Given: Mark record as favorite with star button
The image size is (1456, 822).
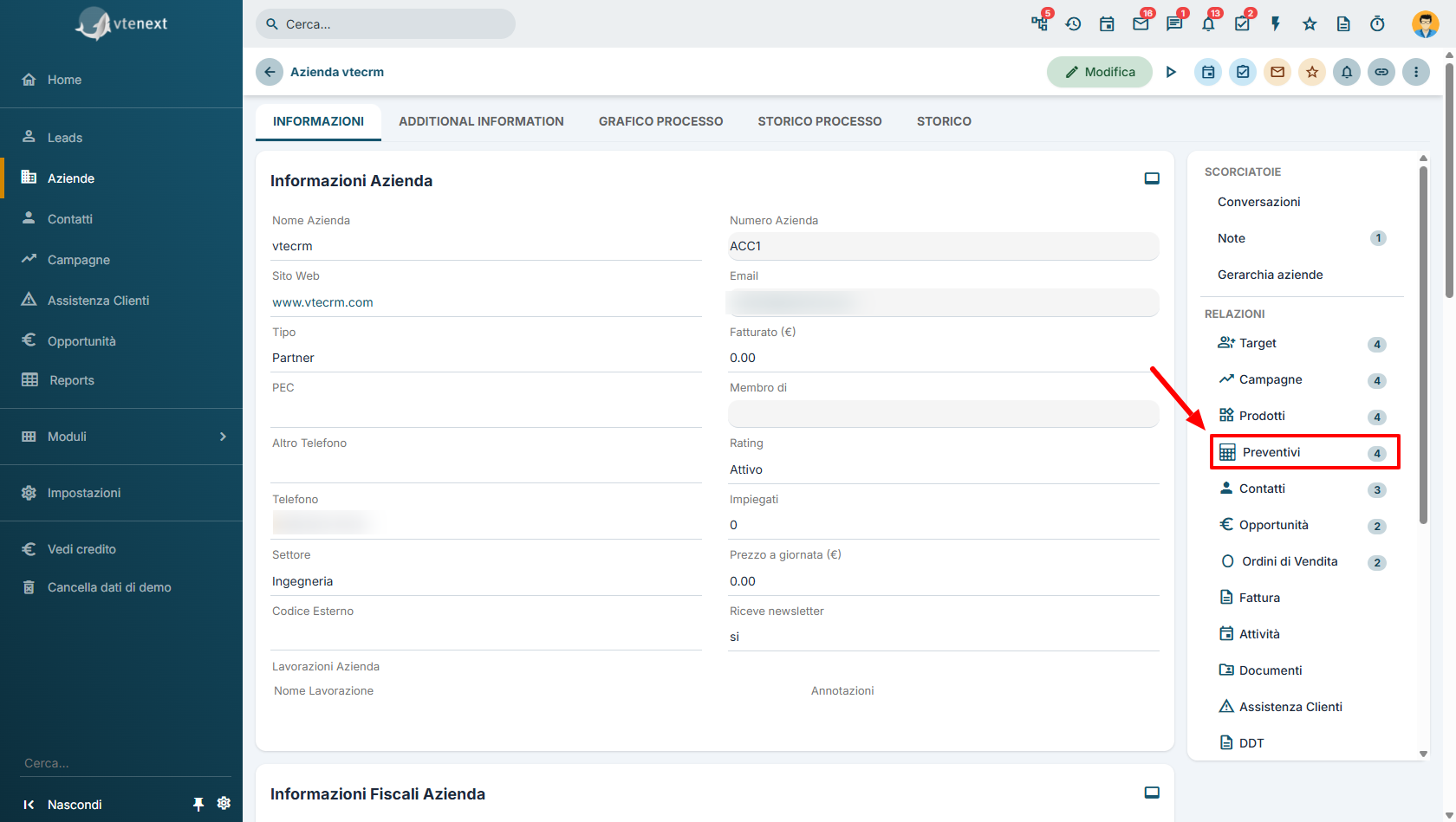Looking at the screenshot, I should pyautogui.click(x=1312, y=72).
